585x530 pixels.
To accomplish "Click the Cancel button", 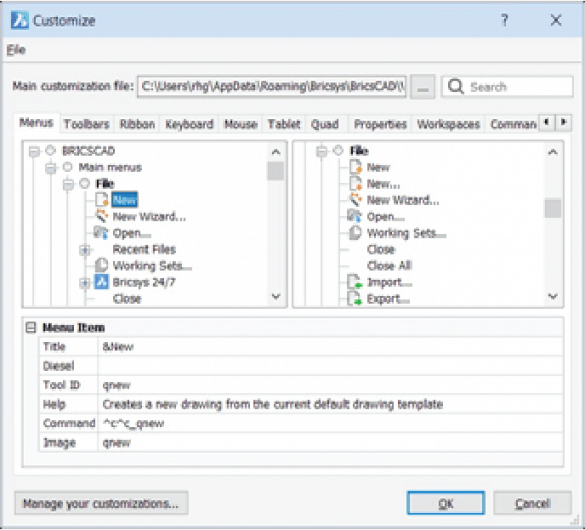I will pyautogui.click(x=532, y=503).
